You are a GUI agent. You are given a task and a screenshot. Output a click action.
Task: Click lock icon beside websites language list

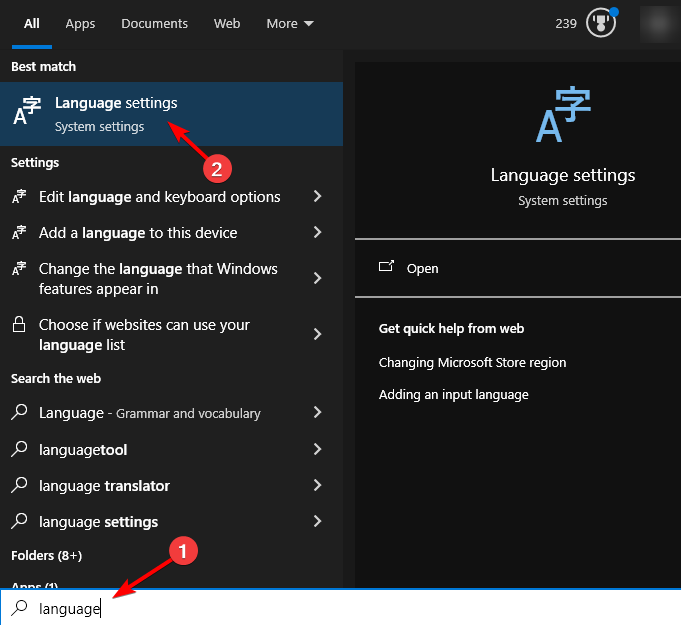coord(19,324)
